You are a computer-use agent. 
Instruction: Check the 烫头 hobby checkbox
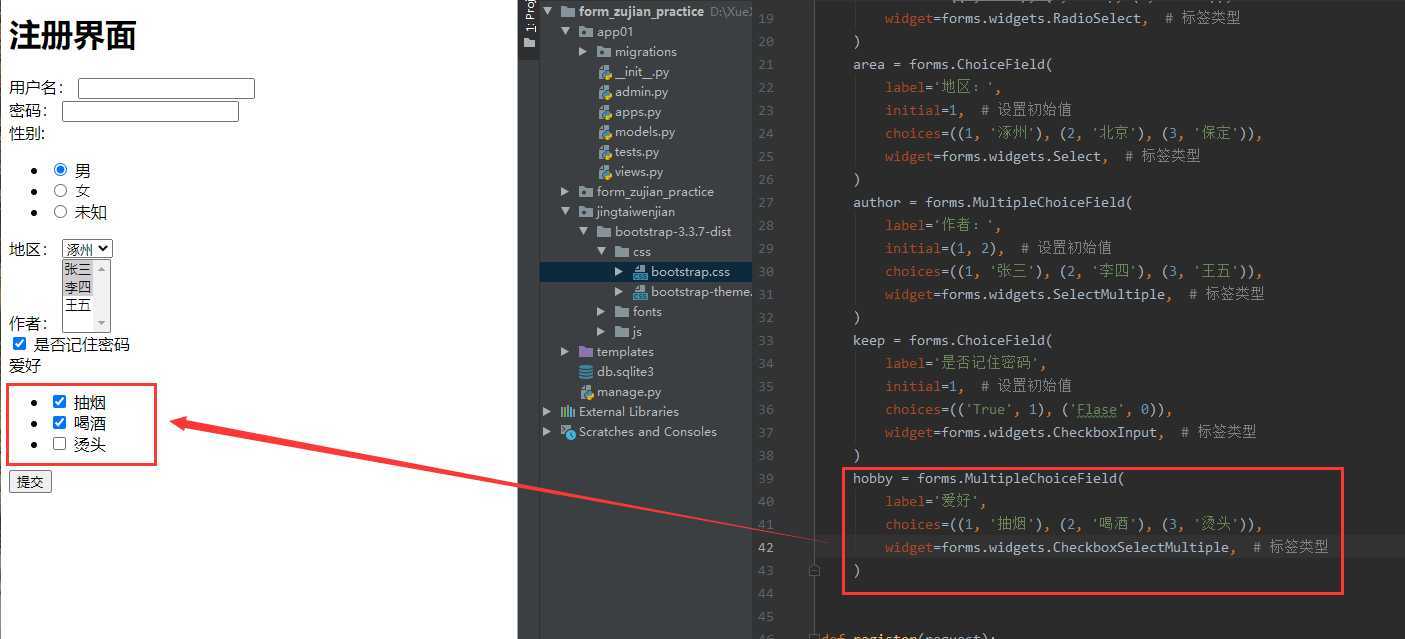[x=59, y=443]
